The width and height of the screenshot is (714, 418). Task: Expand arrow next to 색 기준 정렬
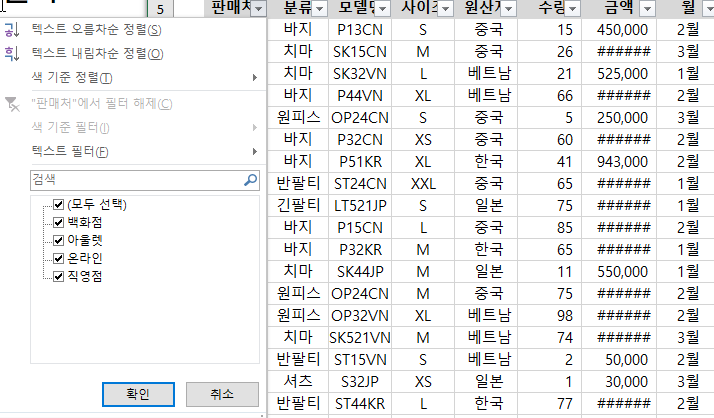pos(255,78)
